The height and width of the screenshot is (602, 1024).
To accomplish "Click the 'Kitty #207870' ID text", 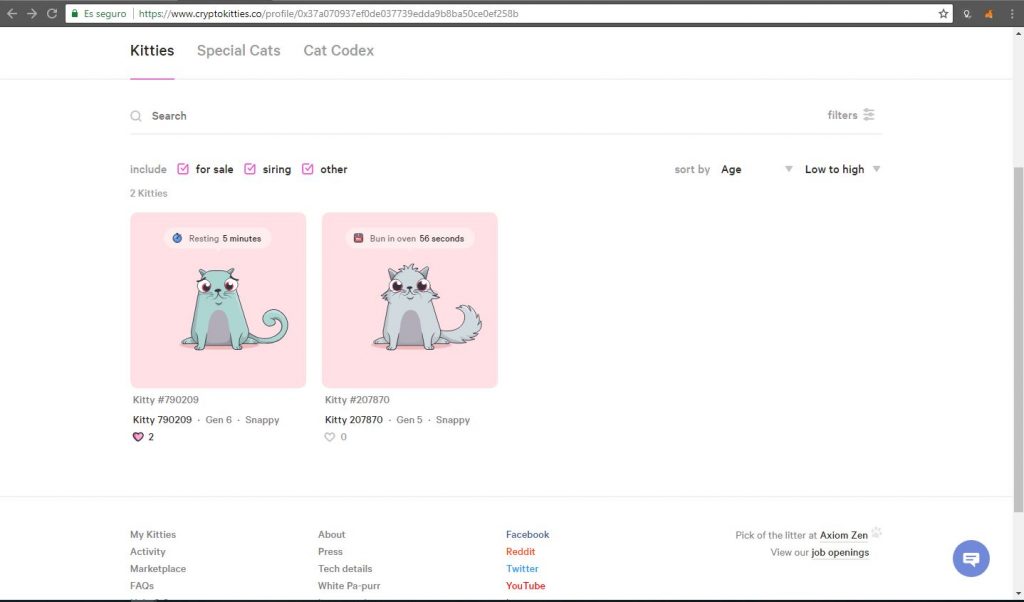I will tap(357, 400).
